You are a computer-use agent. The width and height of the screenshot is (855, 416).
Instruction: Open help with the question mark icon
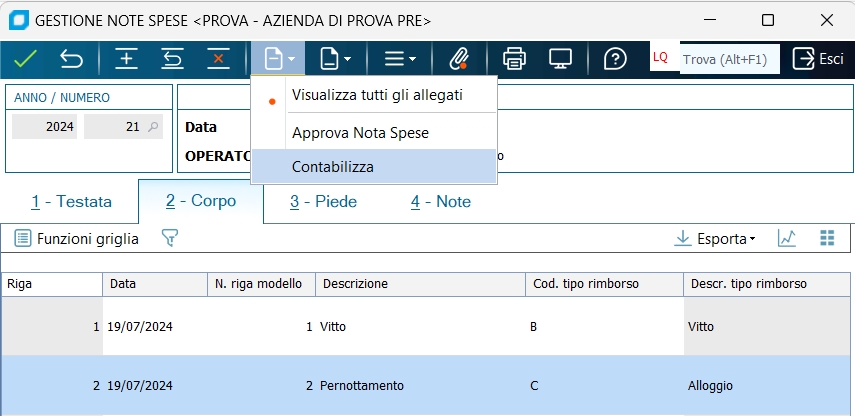pos(615,58)
